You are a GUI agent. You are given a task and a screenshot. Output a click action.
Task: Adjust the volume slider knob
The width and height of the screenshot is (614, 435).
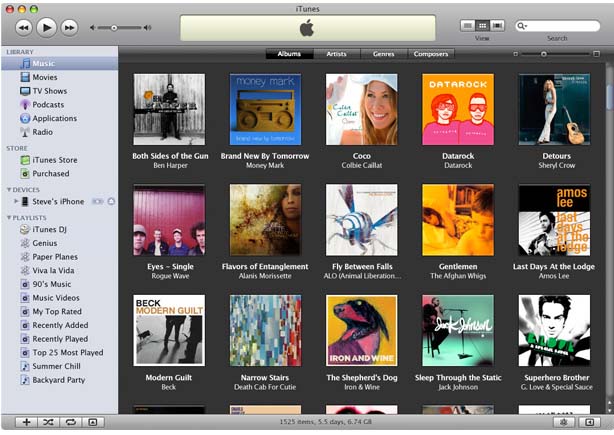click(x=114, y=28)
